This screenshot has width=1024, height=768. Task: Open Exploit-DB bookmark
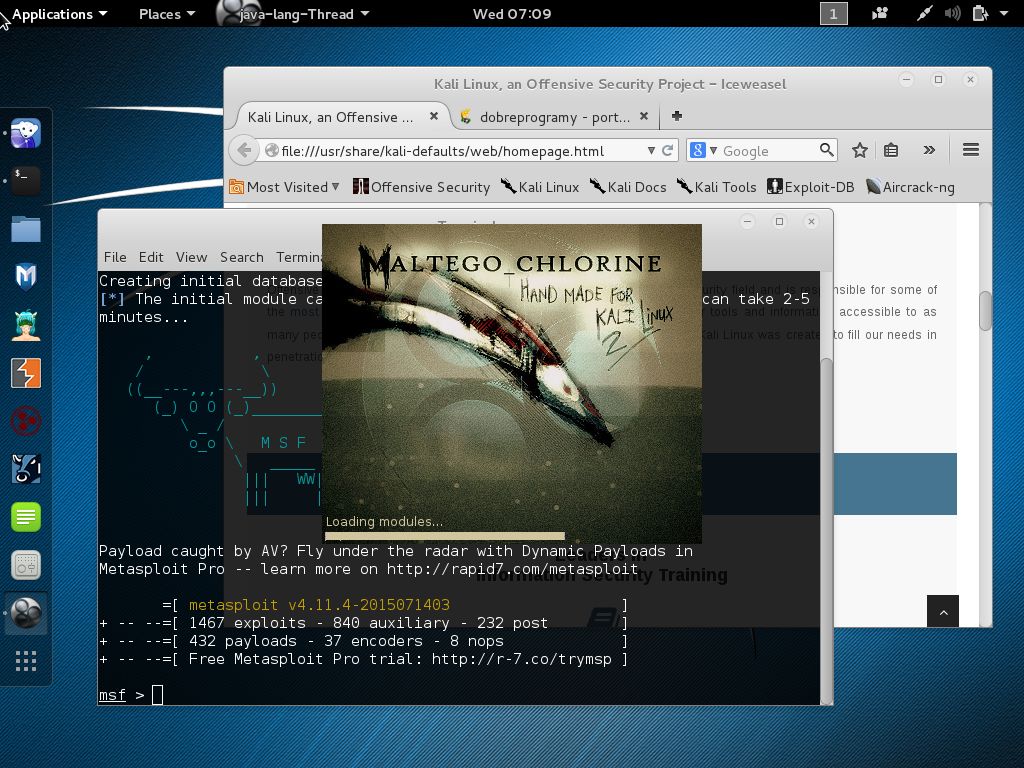pyautogui.click(x=810, y=187)
